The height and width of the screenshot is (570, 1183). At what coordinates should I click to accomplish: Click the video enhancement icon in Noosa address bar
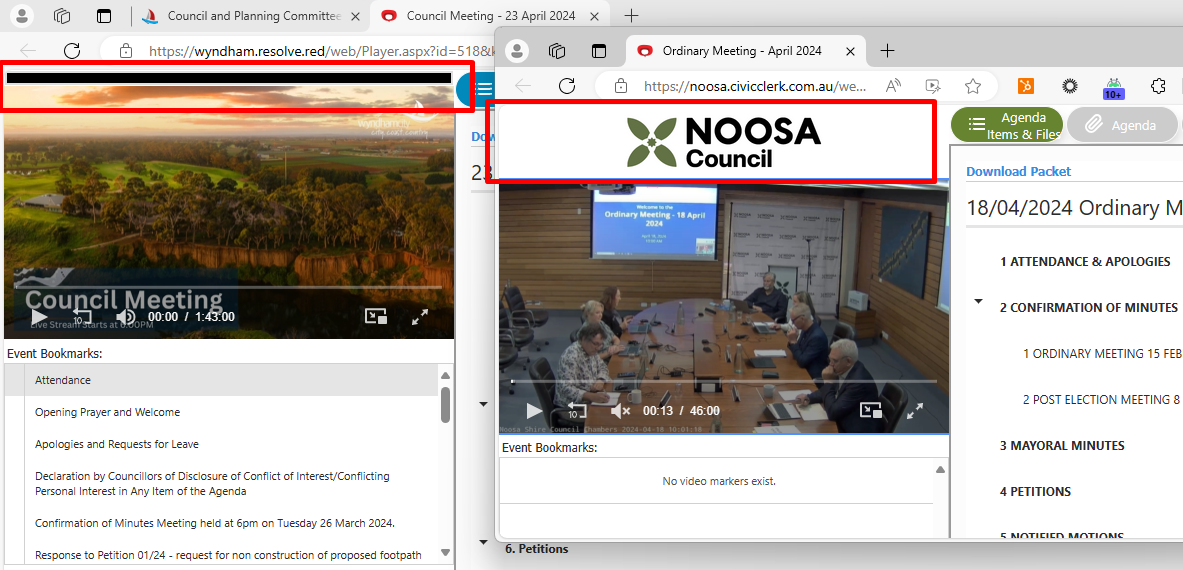coord(933,86)
